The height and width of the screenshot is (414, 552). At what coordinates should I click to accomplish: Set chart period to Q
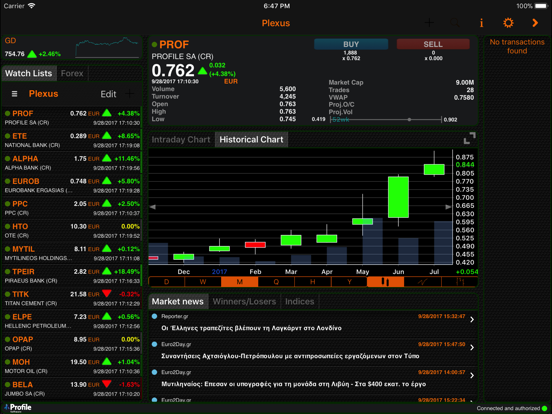276,282
